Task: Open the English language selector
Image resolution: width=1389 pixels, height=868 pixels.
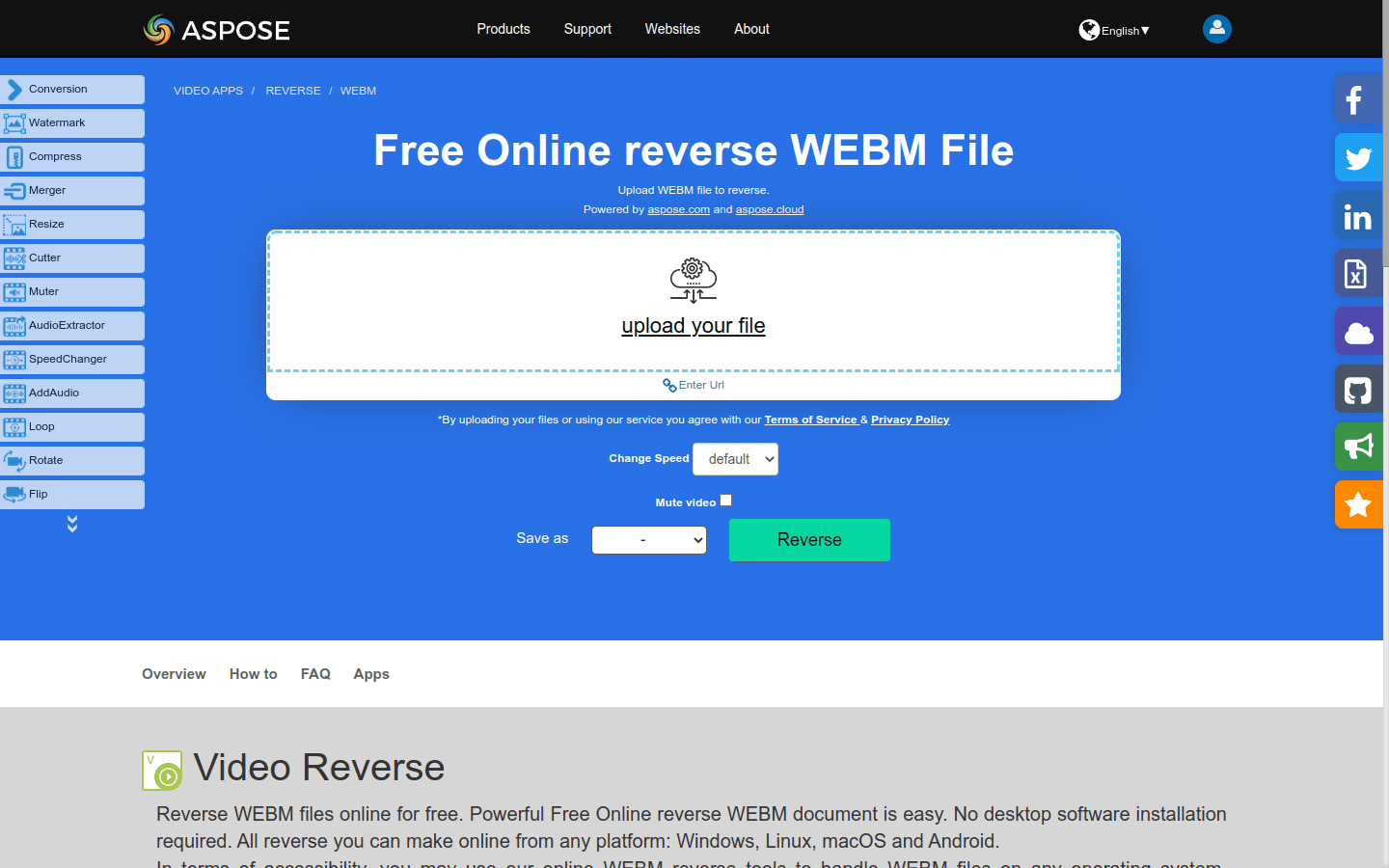Action: (1114, 30)
